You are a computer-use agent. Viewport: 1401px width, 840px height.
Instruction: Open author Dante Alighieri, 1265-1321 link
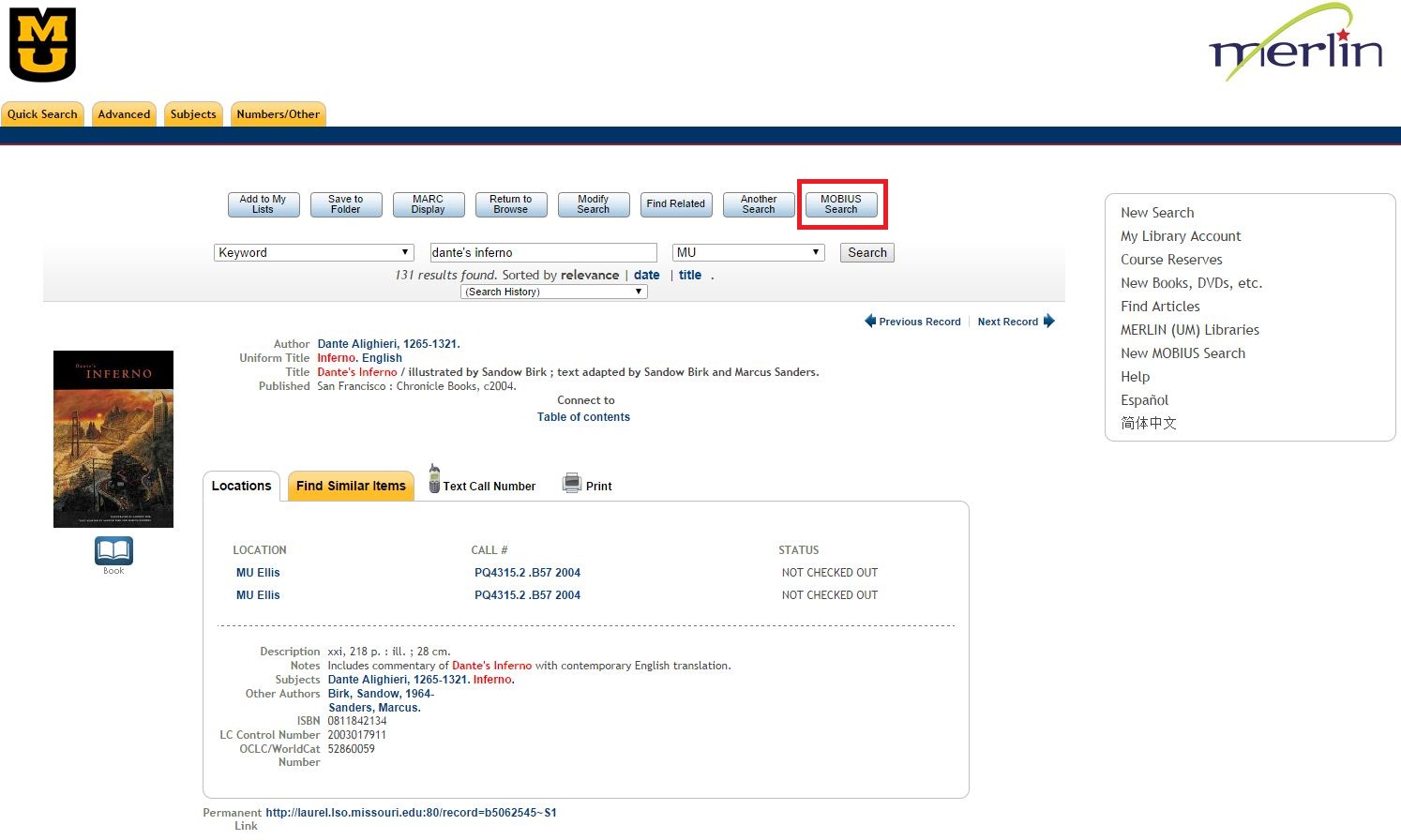point(388,344)
